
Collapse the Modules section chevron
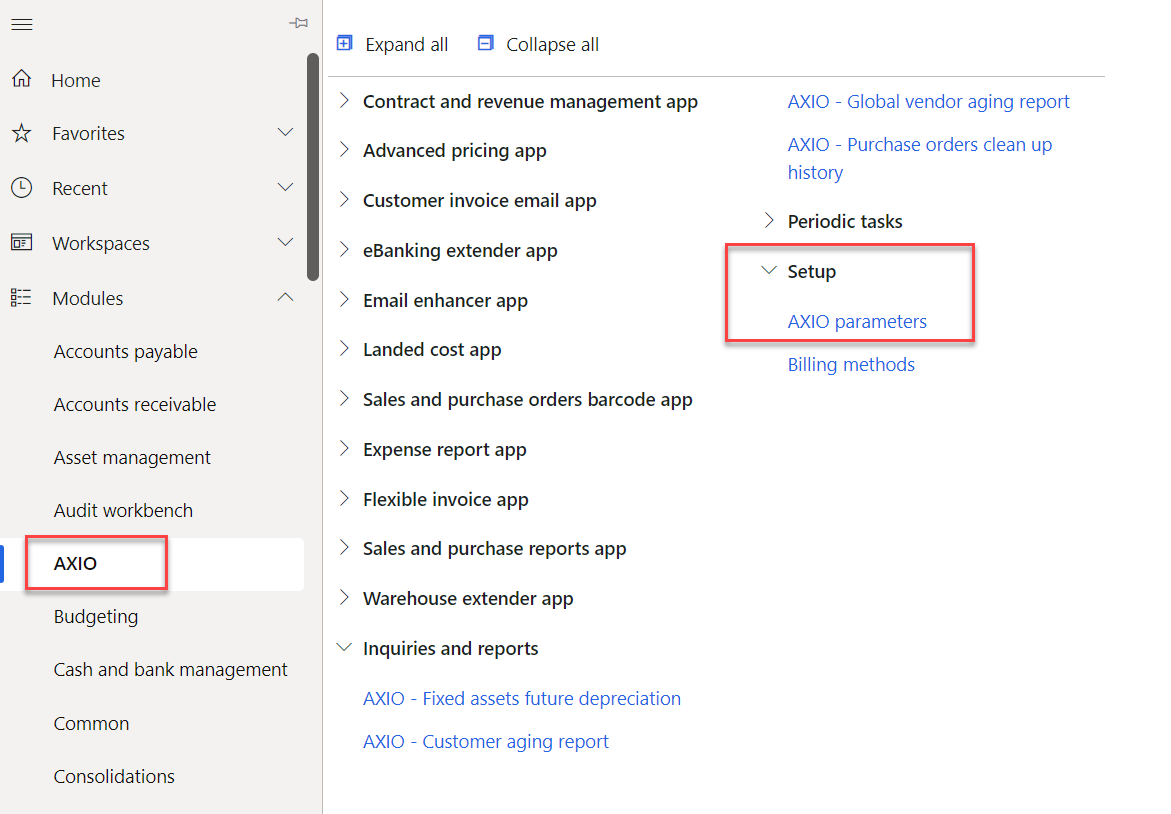(285, 298)
